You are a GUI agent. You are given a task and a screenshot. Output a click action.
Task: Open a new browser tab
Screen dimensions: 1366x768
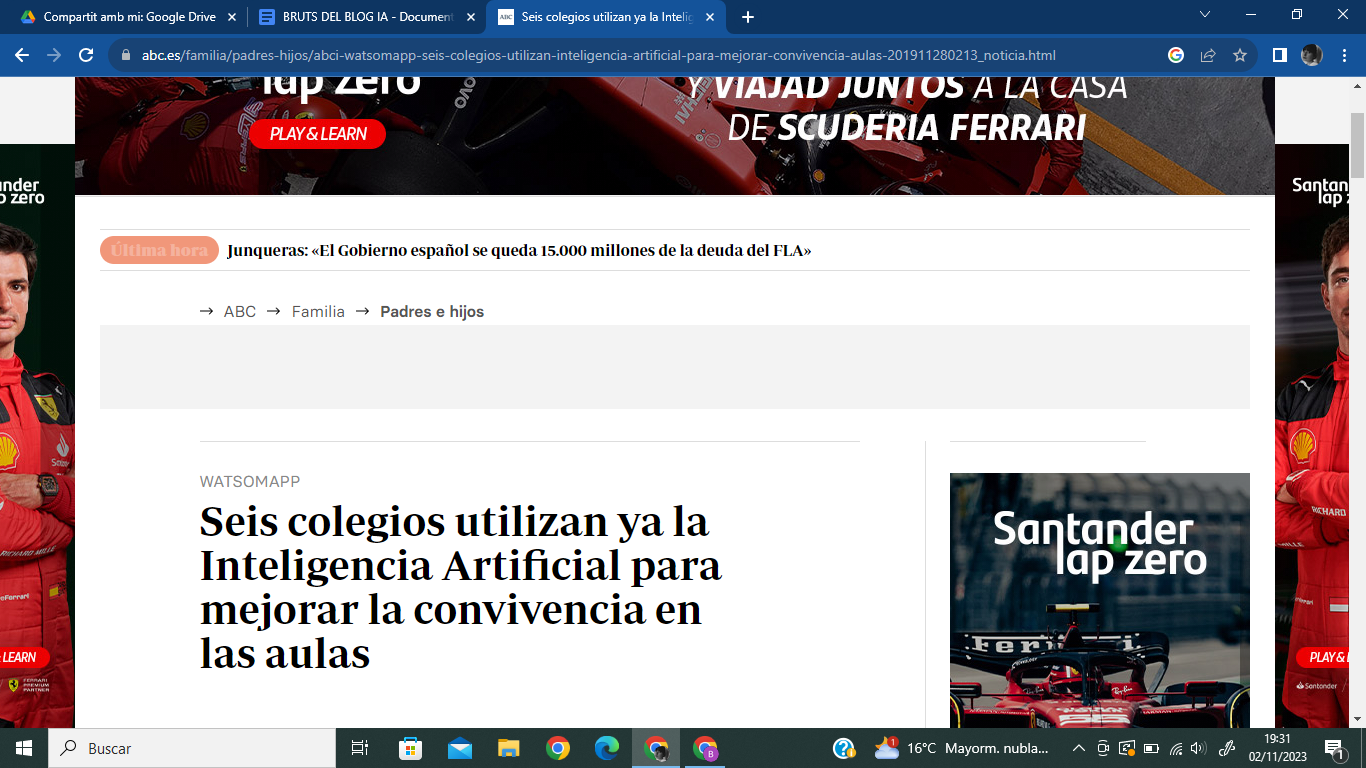747,17
